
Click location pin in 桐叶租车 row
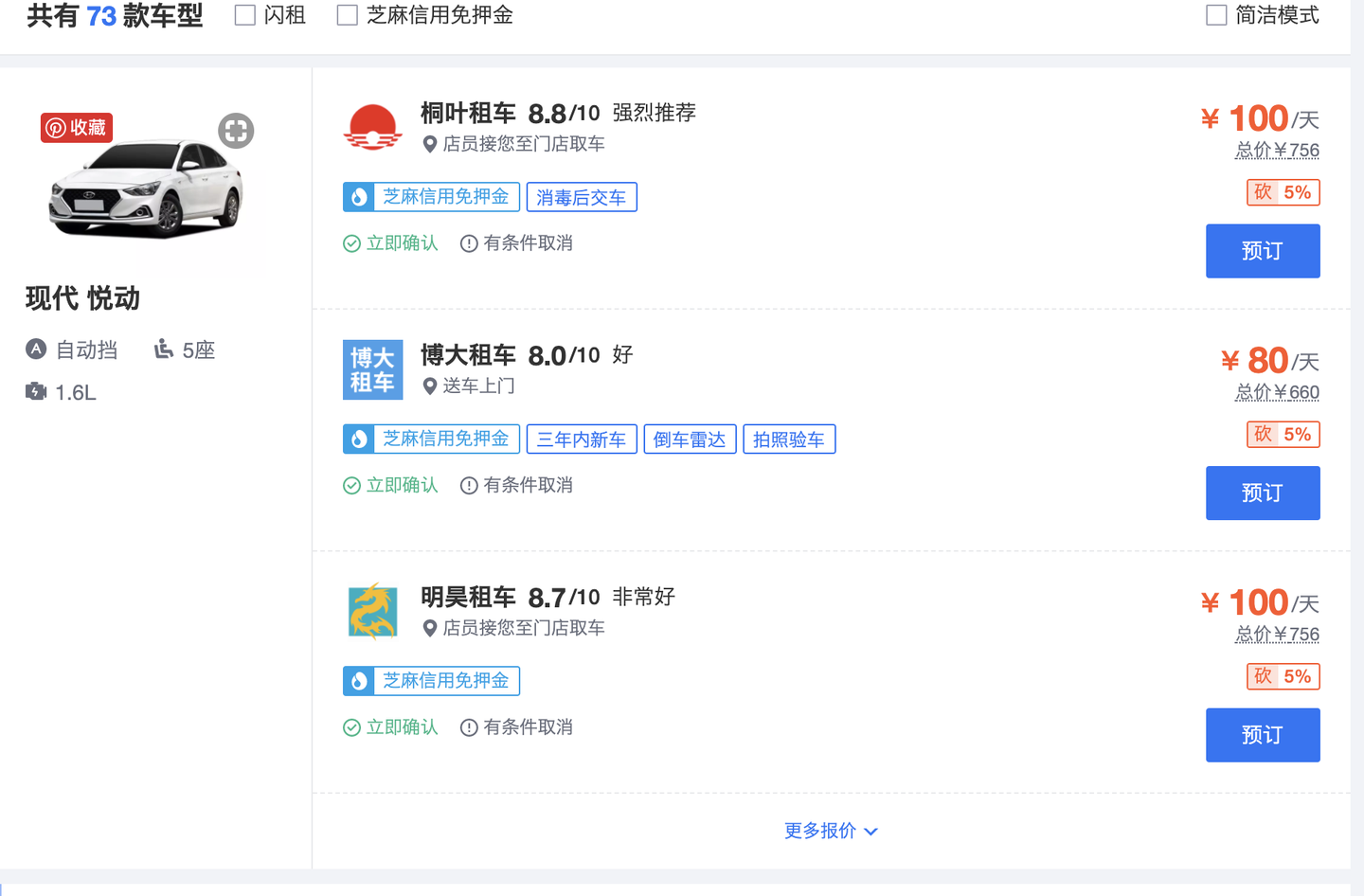tap(429, 144)
